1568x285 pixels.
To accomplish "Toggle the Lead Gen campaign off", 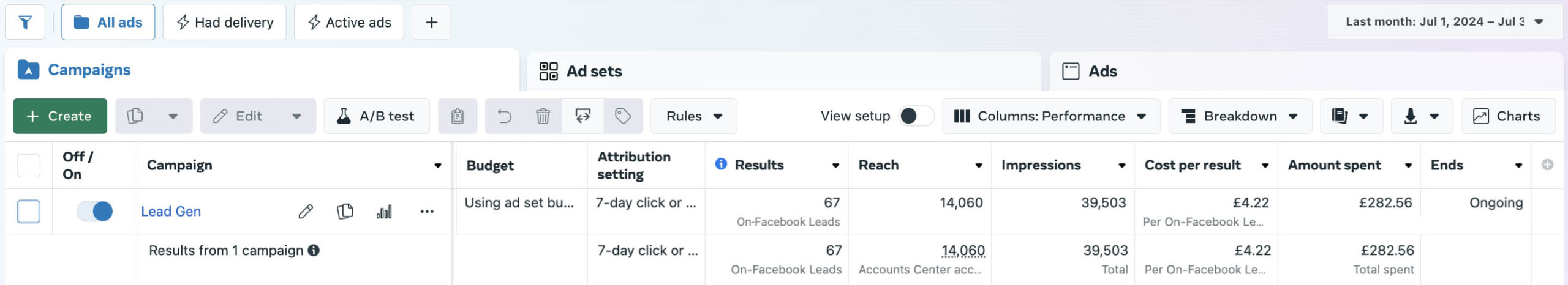I will tap(95, 212).
